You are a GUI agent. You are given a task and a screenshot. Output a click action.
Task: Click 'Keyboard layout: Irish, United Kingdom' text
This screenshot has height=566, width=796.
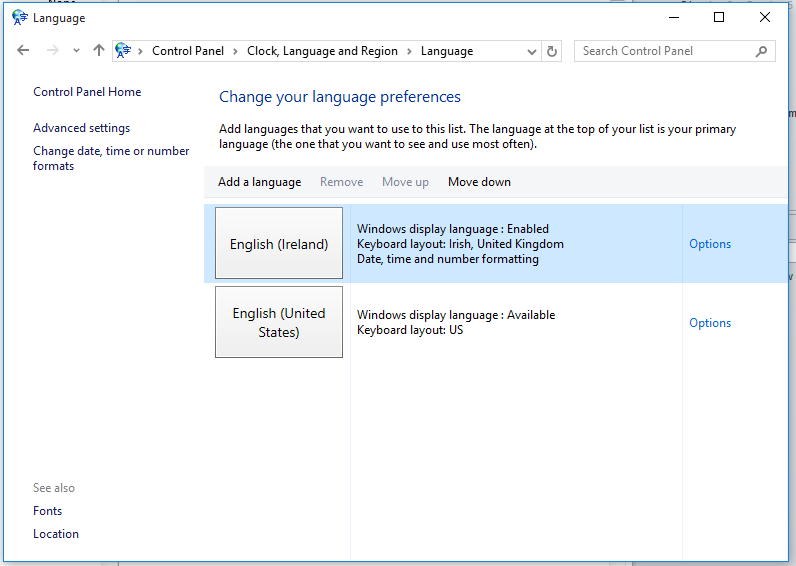pyautogui.click(x=460, y=244)
